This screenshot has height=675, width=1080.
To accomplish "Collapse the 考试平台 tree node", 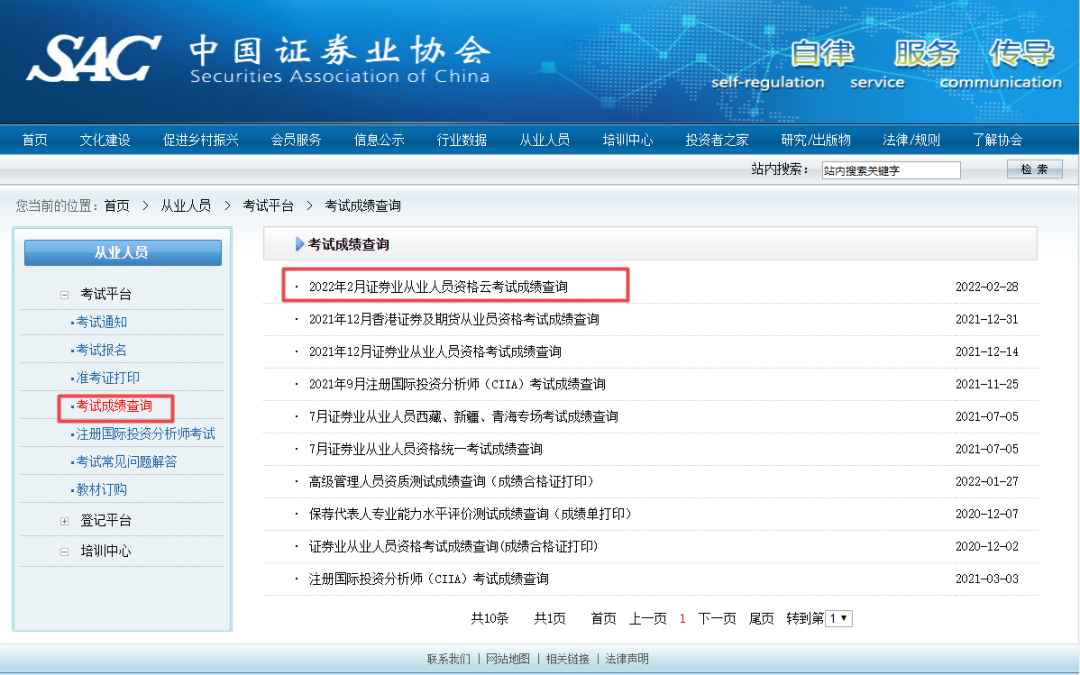I will point(64,295).
